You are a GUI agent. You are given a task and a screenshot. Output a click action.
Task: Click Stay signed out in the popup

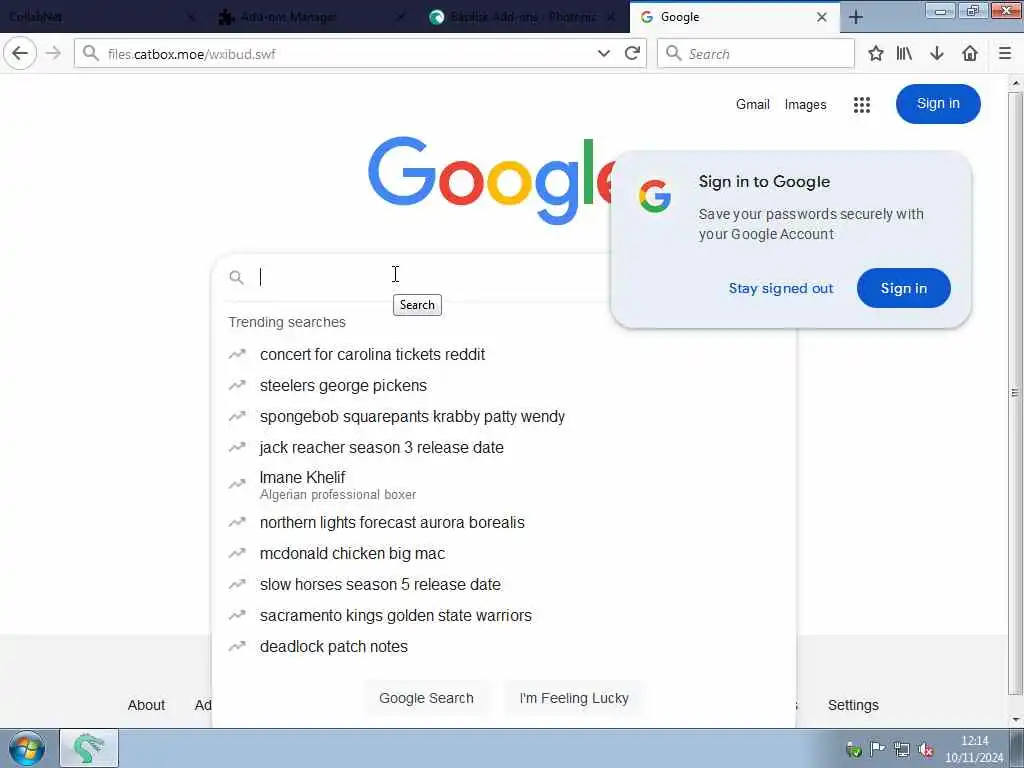tap(780, 288)
